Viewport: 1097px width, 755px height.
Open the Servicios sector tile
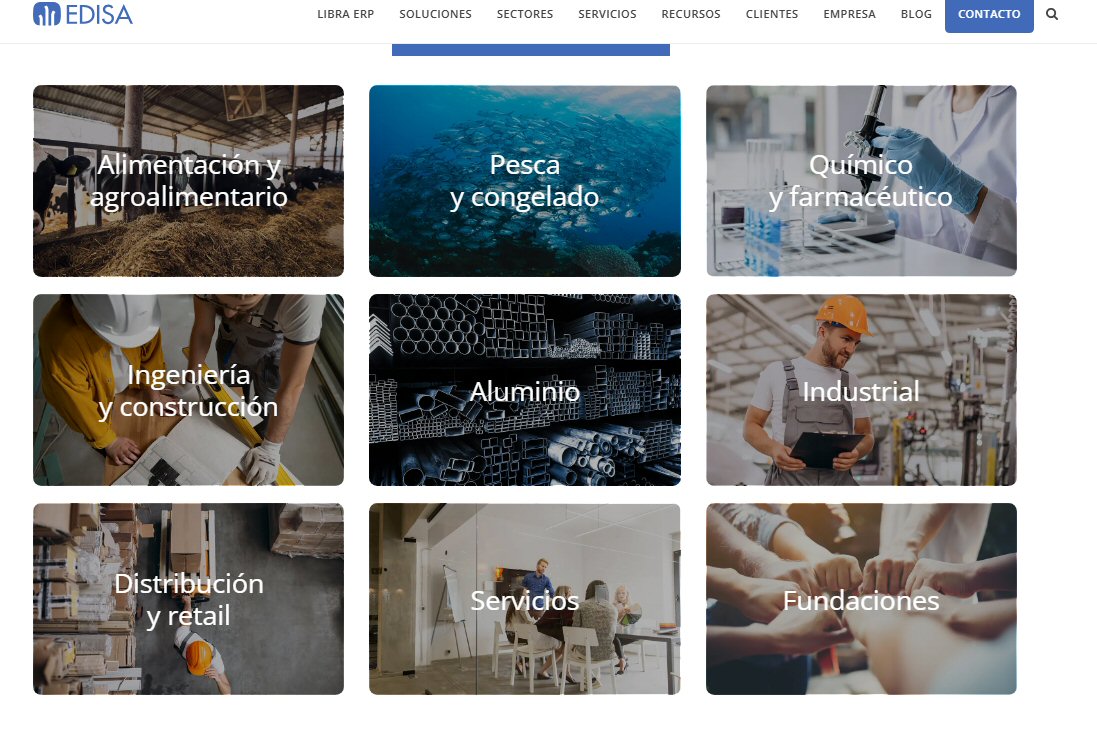point(525,599)
